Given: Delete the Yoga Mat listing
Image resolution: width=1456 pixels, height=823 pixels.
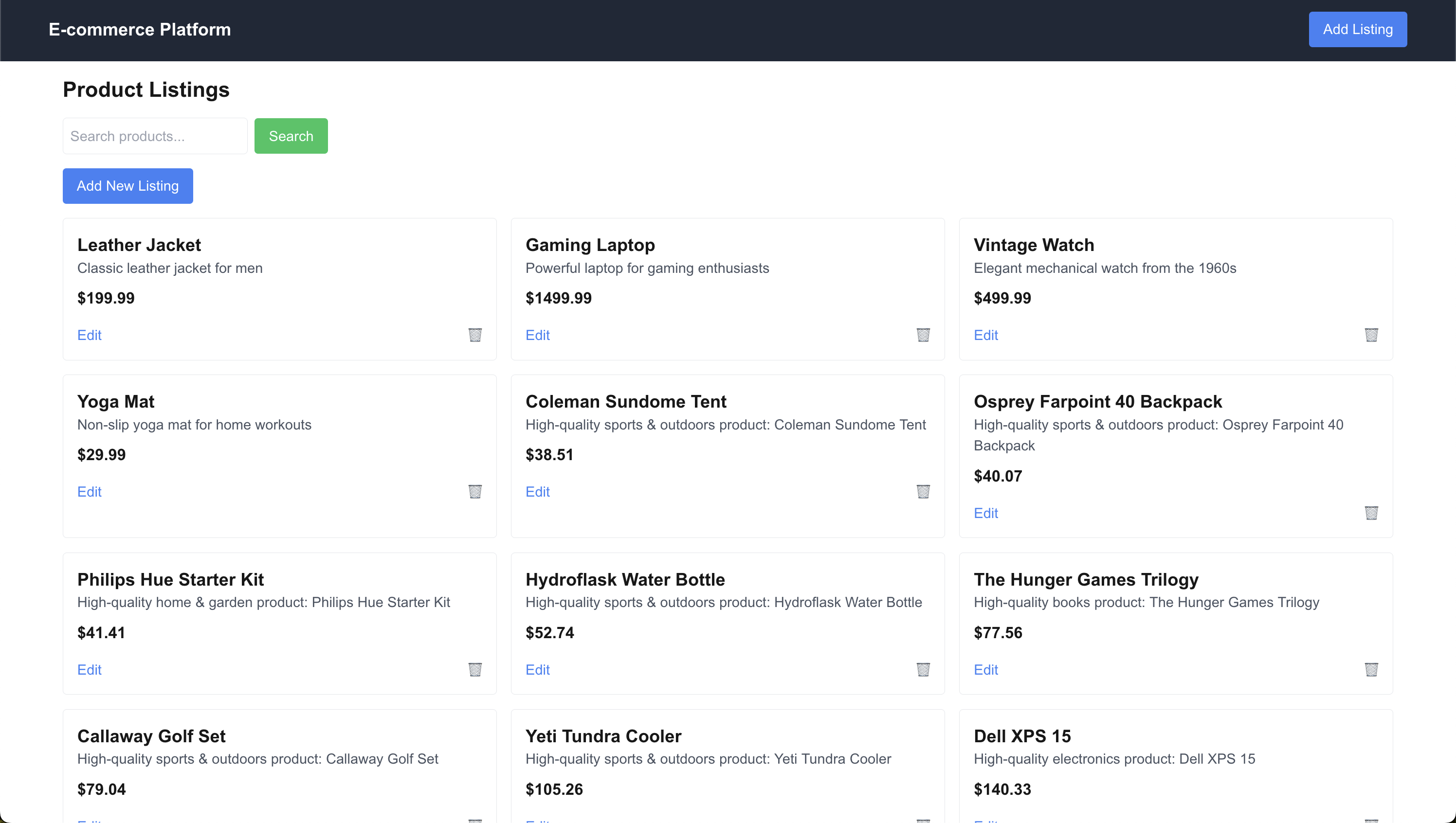Looking at the screenshot, I should click(475, 491).
